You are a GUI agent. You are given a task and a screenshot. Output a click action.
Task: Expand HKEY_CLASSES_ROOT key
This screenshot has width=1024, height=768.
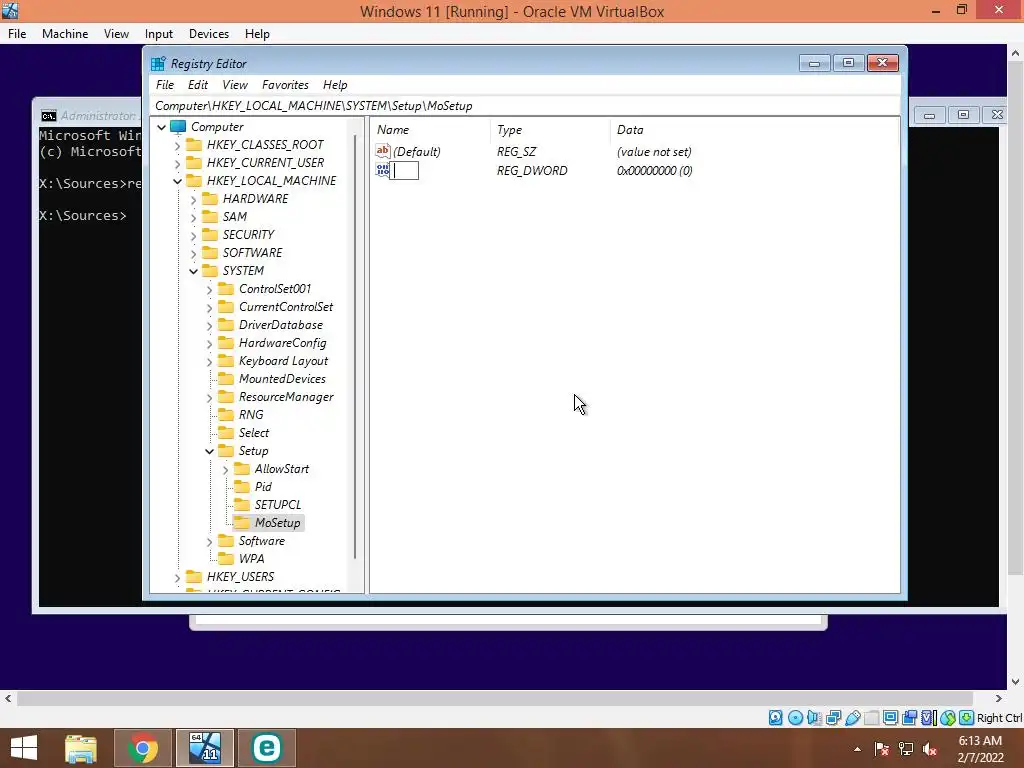point(177,145)
